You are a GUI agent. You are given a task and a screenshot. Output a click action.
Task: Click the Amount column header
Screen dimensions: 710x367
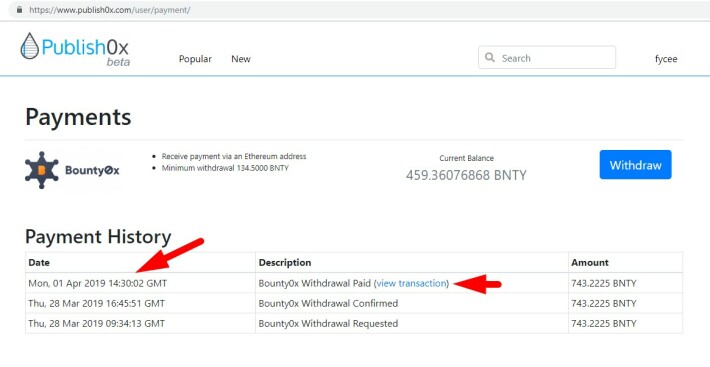(x=590, y=262)
